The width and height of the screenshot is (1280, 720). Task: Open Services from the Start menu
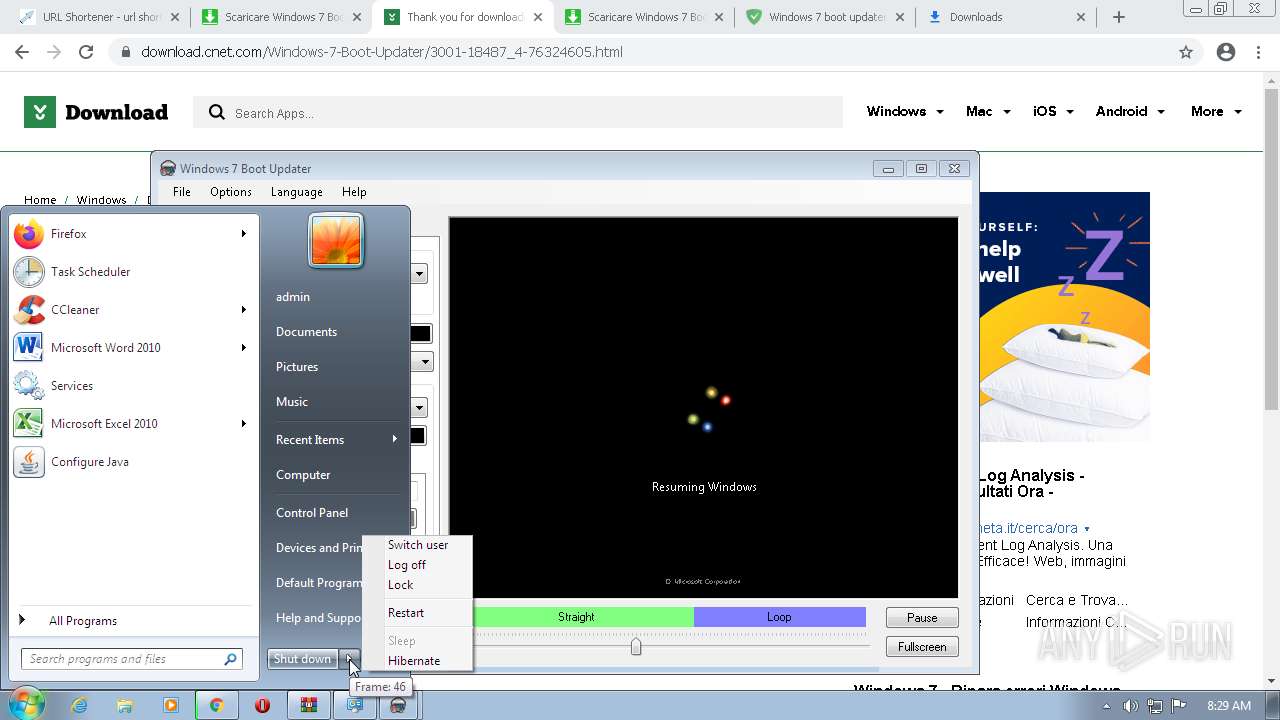(x=72, y=386)
